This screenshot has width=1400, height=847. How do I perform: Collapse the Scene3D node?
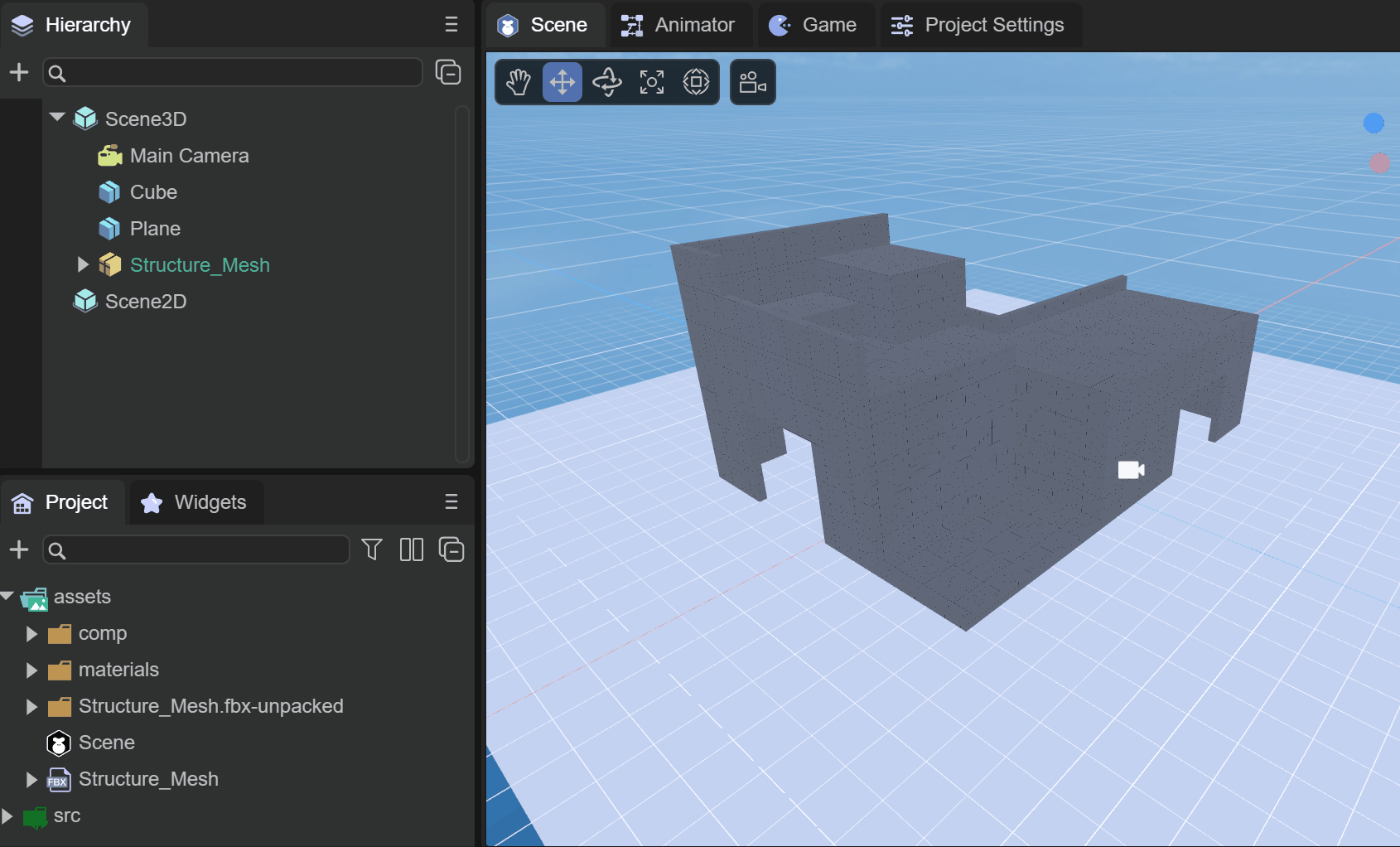57,118
